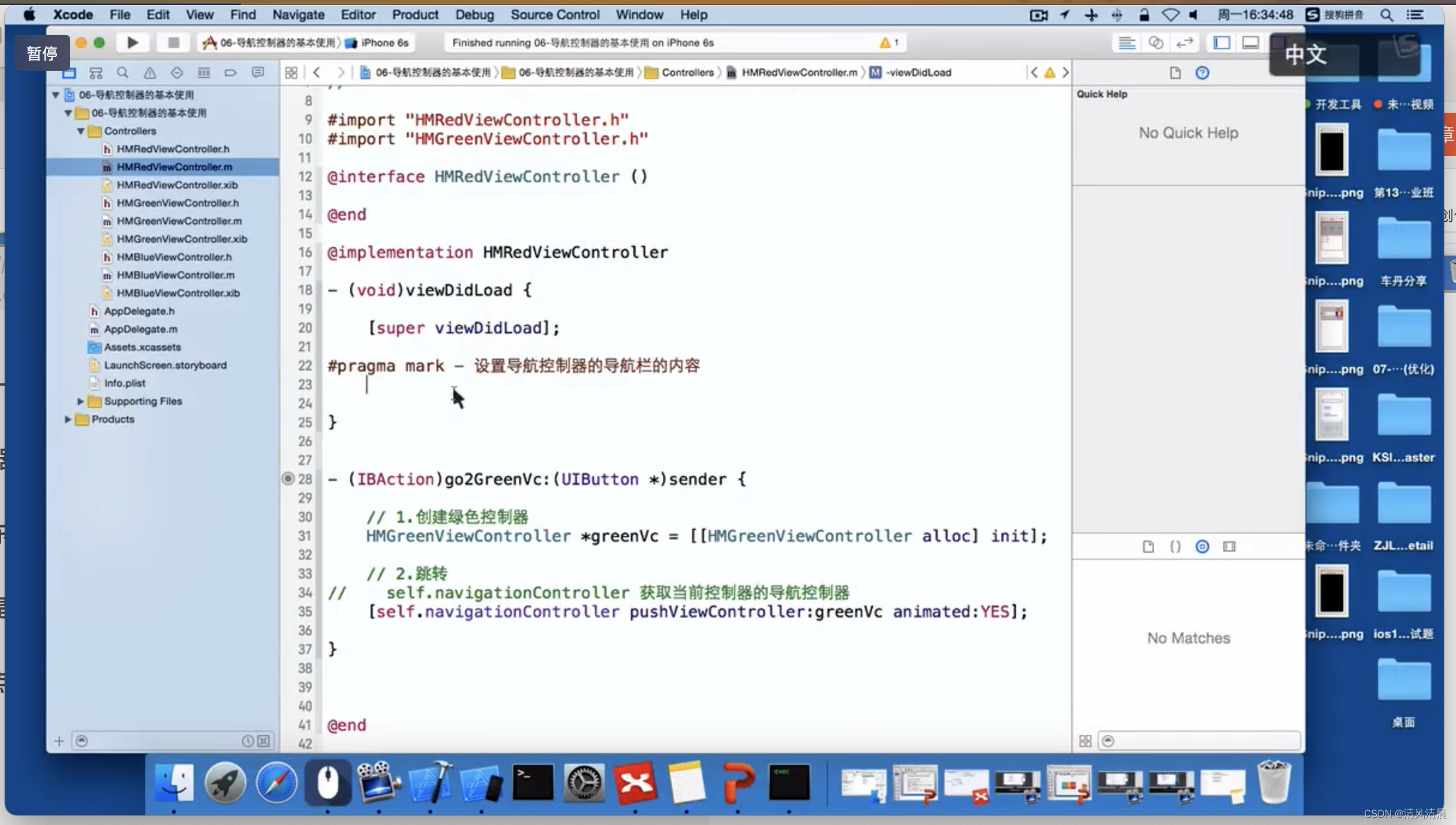1456x825 pixels.
Task: Click the add file plus button in navigator
Action: 59,741
